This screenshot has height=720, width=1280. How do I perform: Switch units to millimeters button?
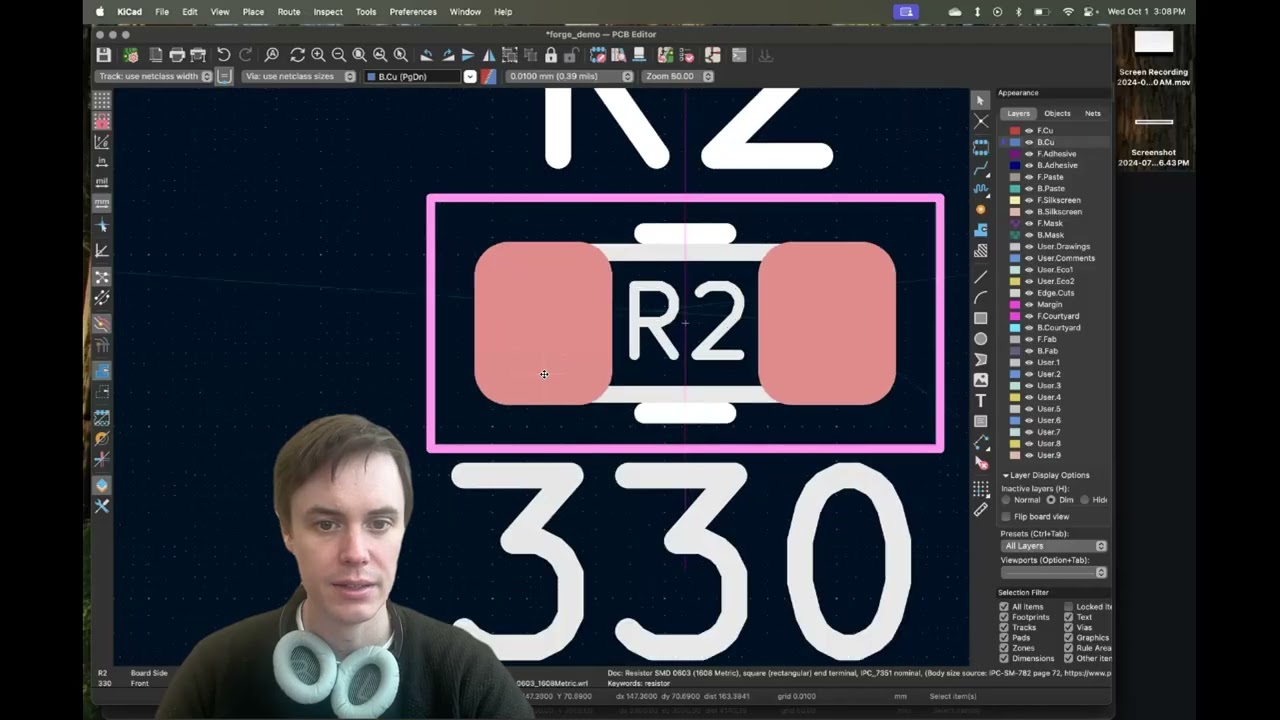pyautogui.click(x=102, y=202)
